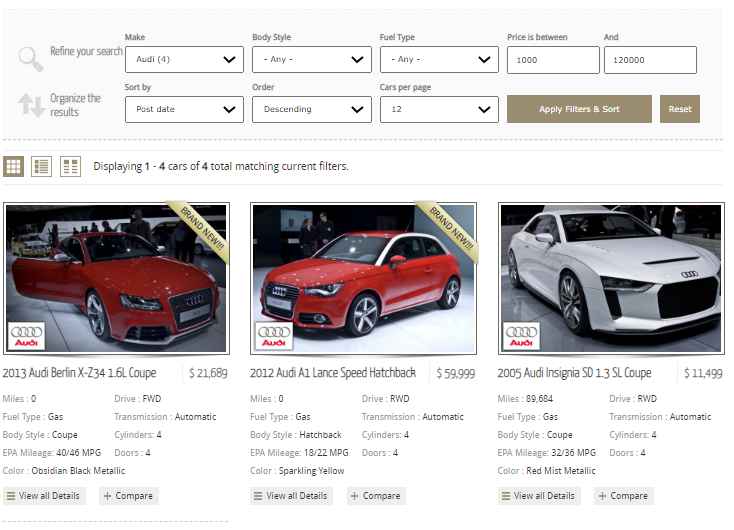View all Details for 2005 Audi Insignia
The width and height of the screenshot is (734, 530).
539,496
